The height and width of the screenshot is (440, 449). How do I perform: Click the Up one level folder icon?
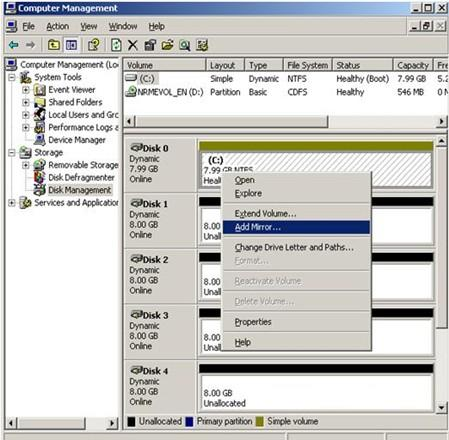pyautogui.click(x=54, y=45)
